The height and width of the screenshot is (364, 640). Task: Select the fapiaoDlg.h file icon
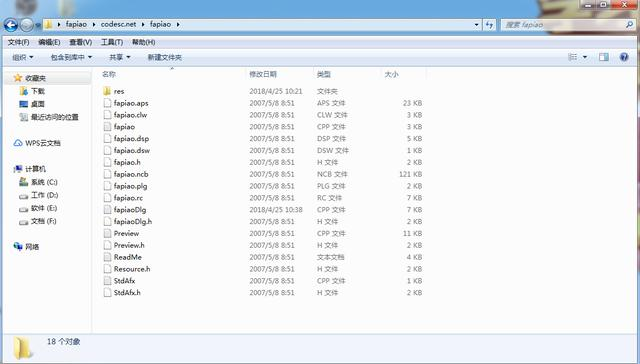click(107, 221)
